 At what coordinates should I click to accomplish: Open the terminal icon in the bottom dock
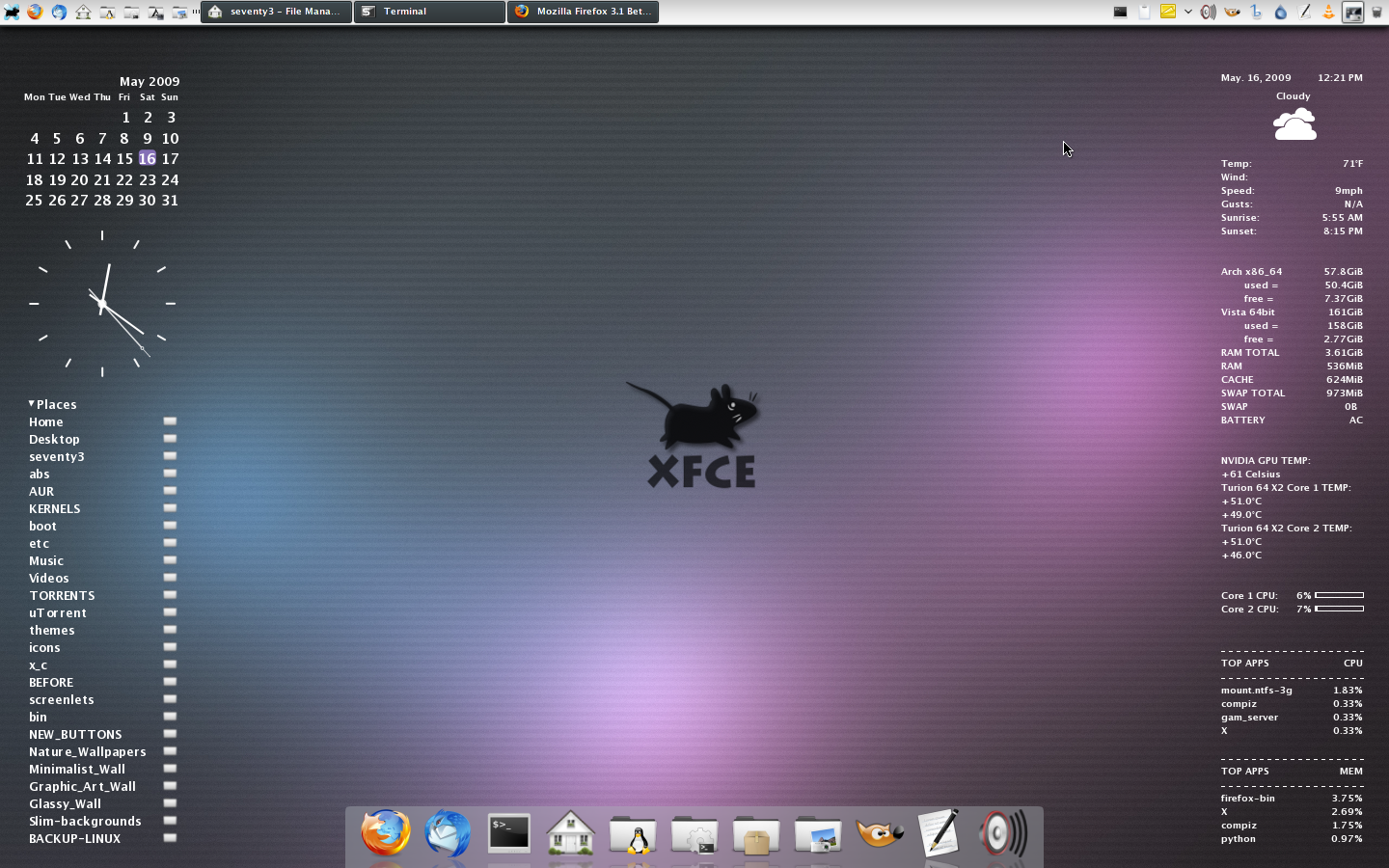pos(508,833)
